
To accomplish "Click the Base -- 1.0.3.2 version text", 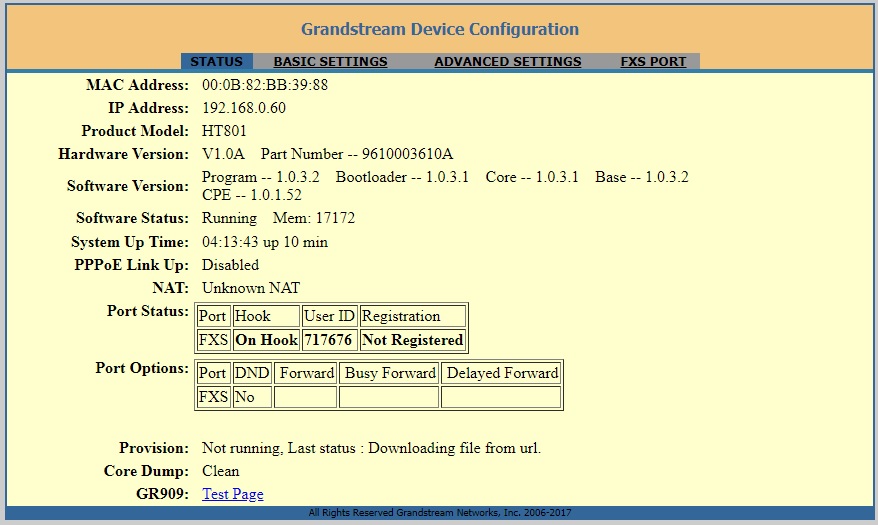I will click(x=642, y=177).
